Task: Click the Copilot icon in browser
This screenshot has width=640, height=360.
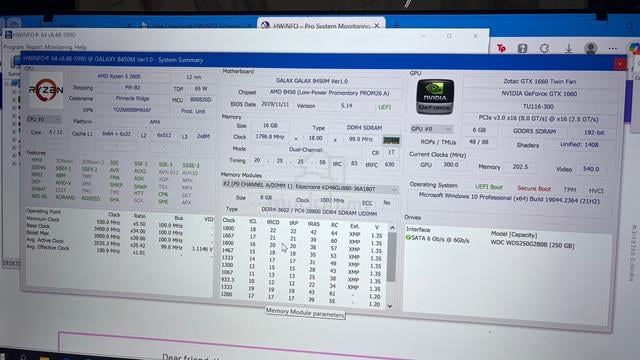Action: [x=634, y=48]
